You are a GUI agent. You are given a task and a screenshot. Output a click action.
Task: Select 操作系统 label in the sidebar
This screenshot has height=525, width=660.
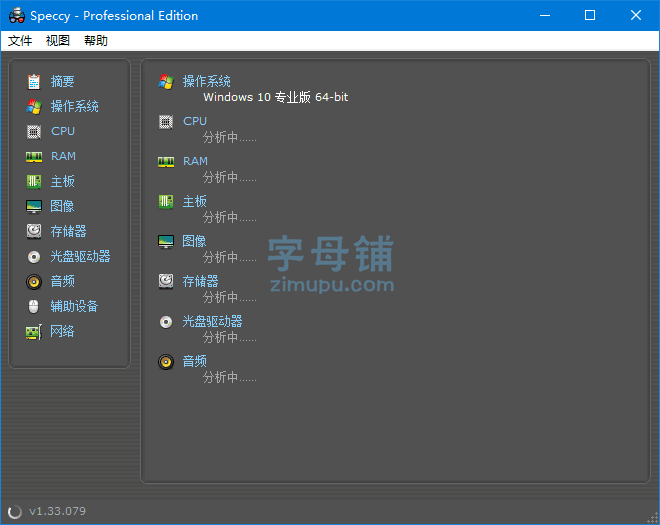(x=75, y=106)
